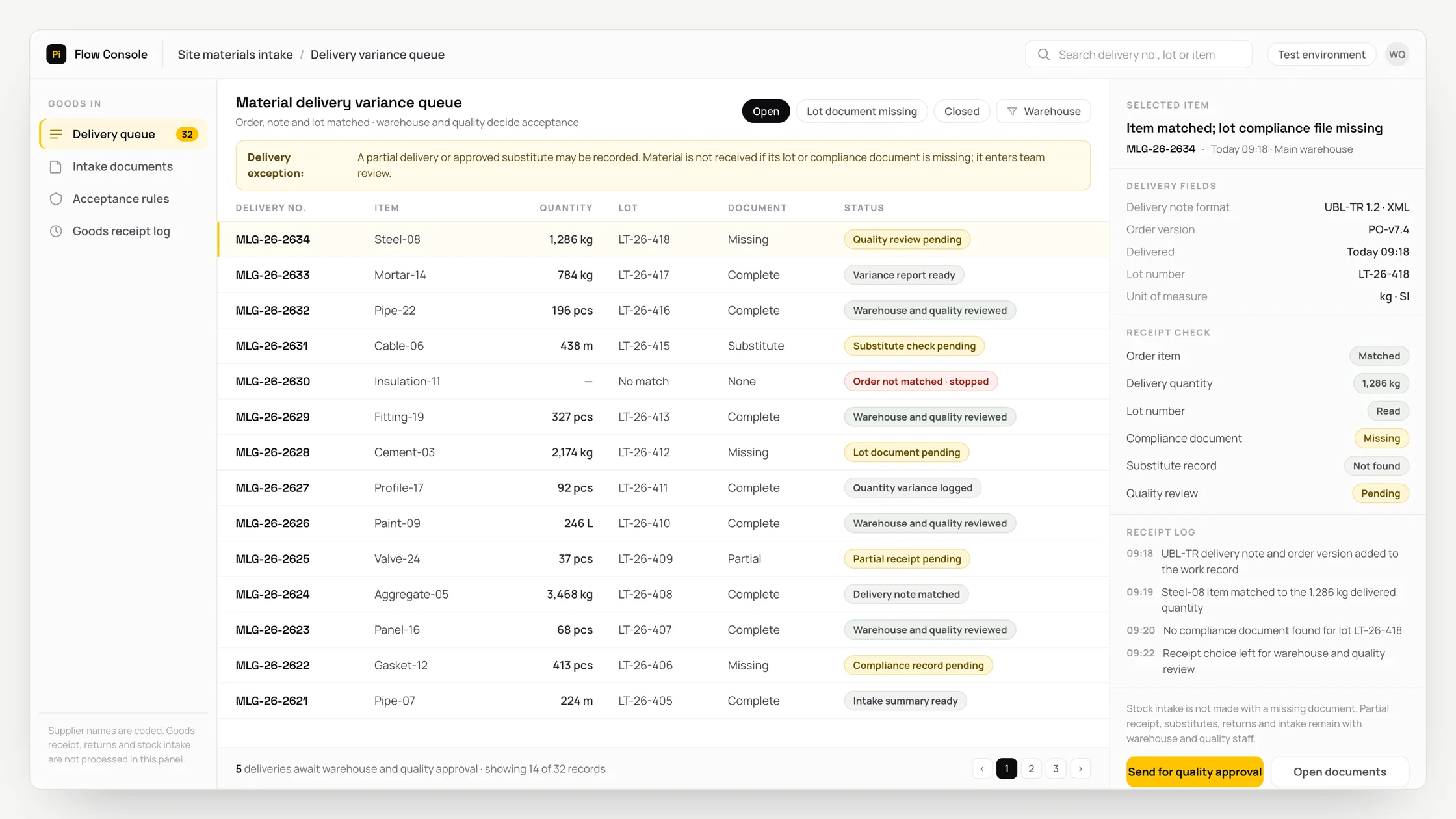Select row MLG-26-2634

[x=663, y=240]
